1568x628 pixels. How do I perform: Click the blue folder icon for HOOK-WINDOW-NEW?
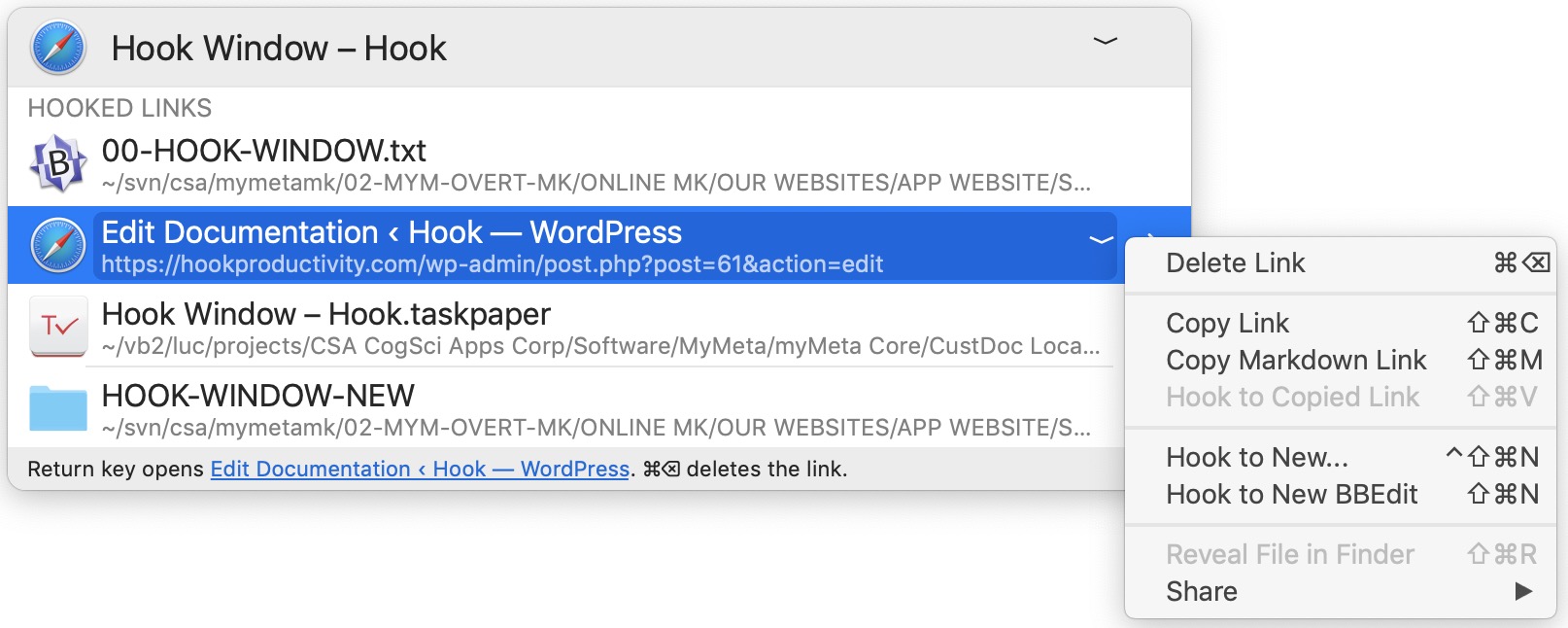tap(58, 408)
